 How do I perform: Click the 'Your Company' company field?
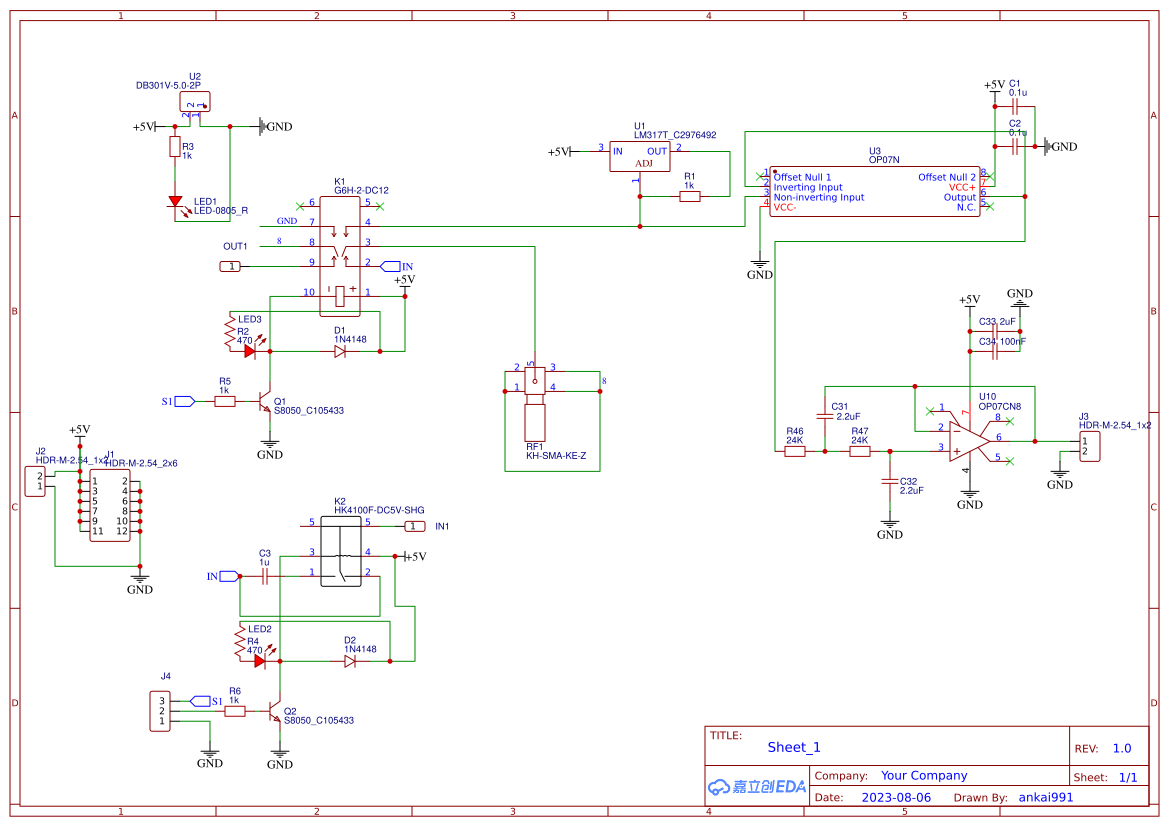click(x=924, y=776)
